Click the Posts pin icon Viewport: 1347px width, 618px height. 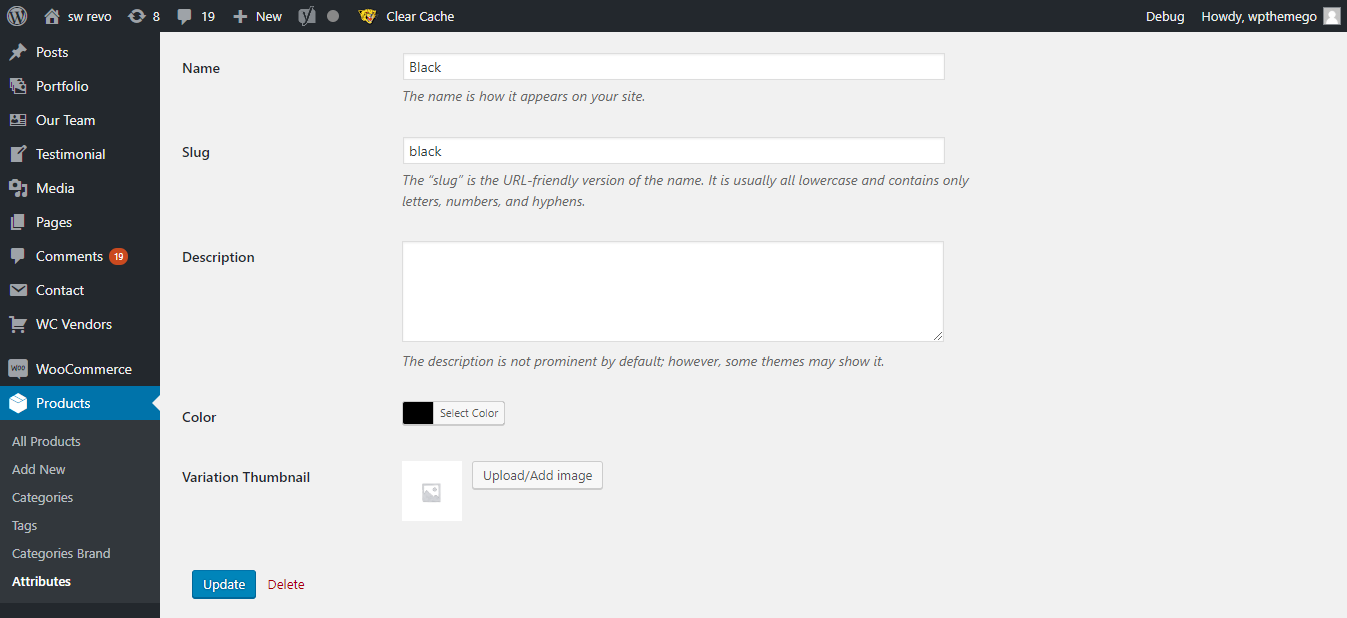coord(18,52)
